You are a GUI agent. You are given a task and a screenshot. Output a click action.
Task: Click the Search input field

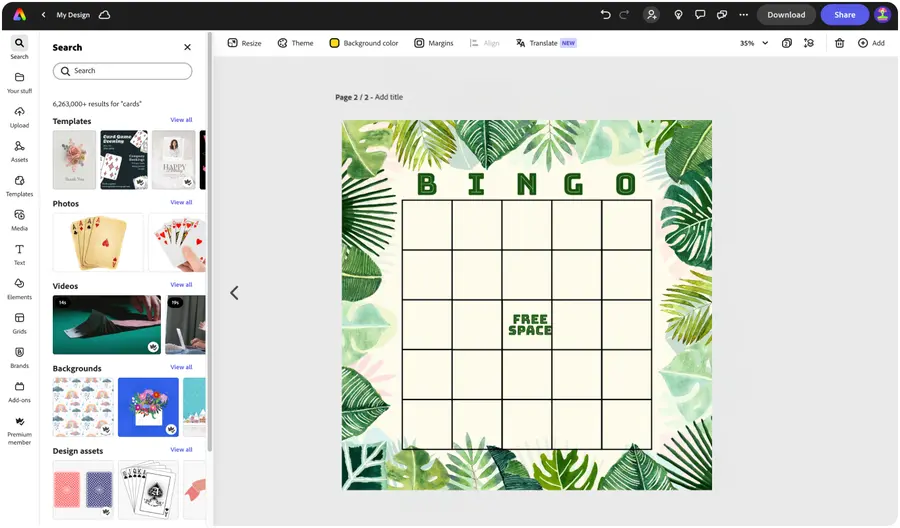point(122,71)
